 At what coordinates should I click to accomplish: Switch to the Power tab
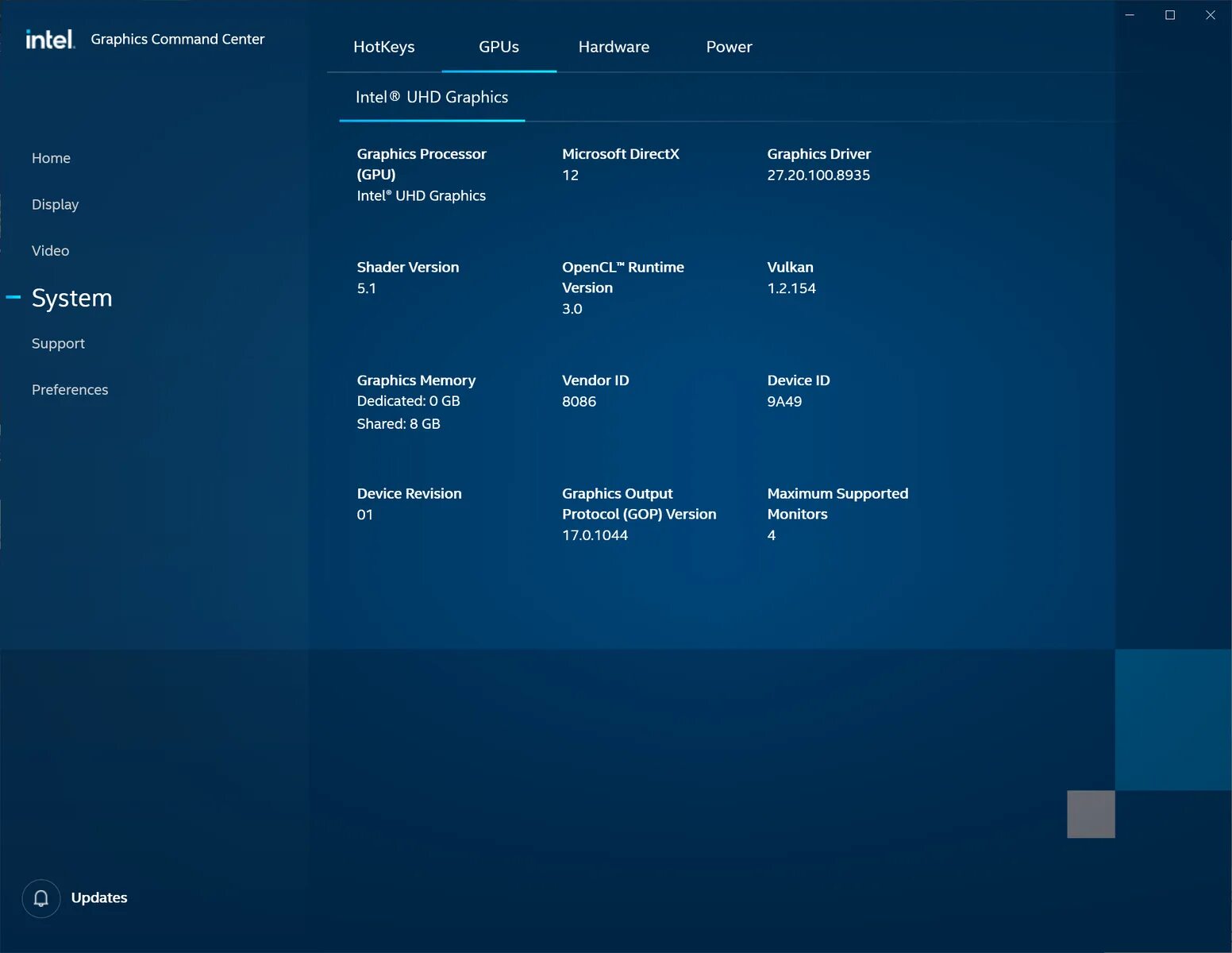729,47
